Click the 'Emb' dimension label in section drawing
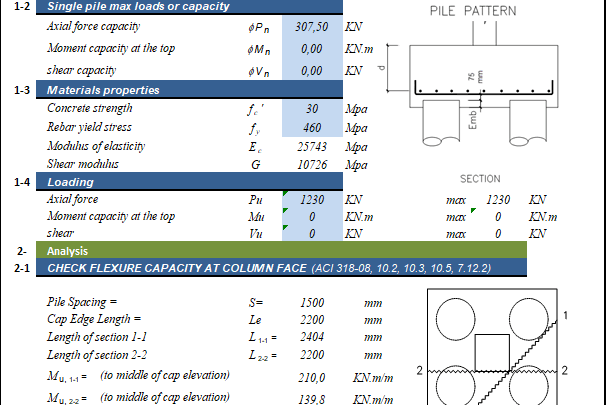The width and height of the screenshot is (606, 405). click(473, 120)
